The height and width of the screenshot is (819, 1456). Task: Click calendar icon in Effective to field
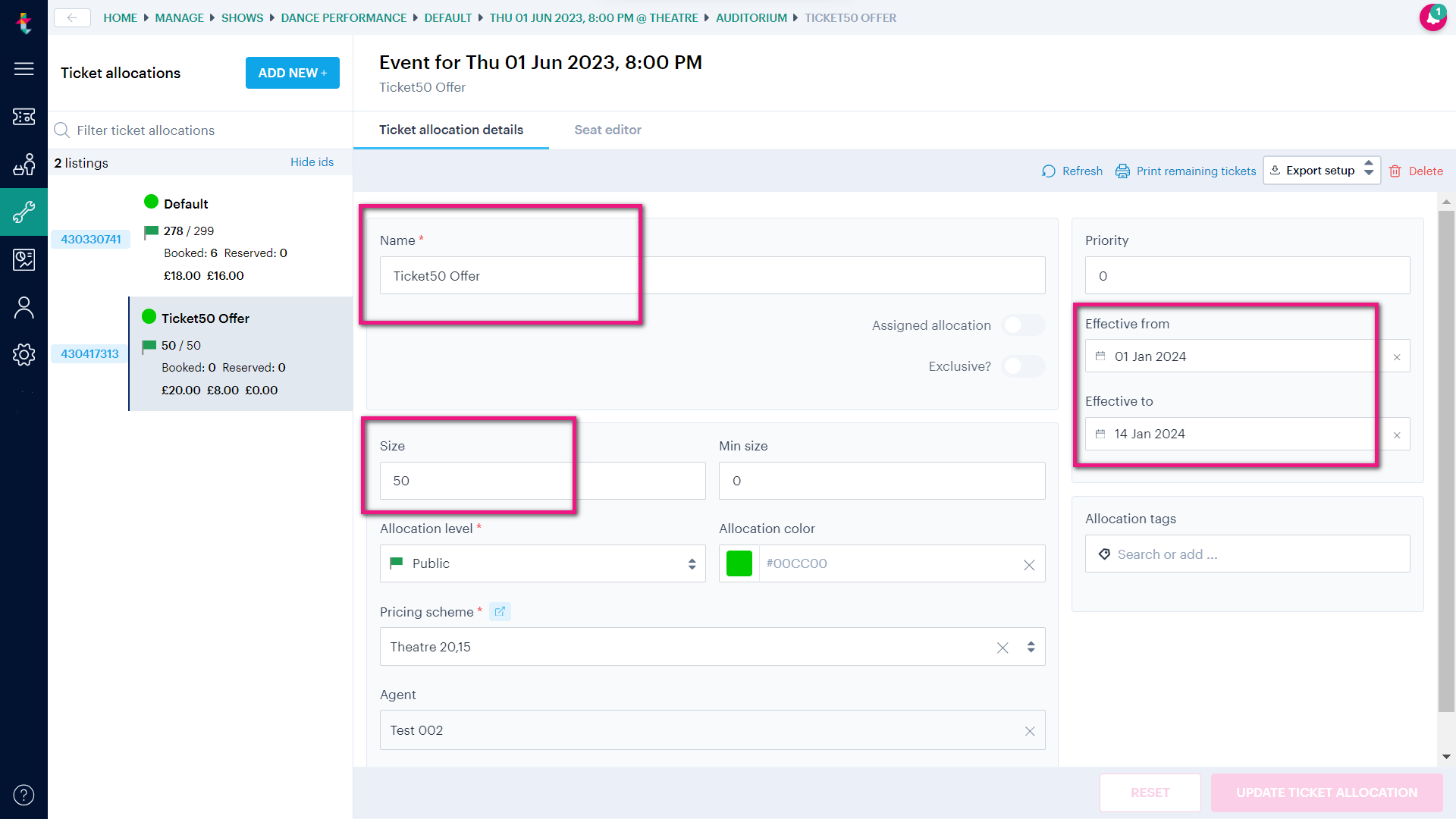tap(1100, 434)
